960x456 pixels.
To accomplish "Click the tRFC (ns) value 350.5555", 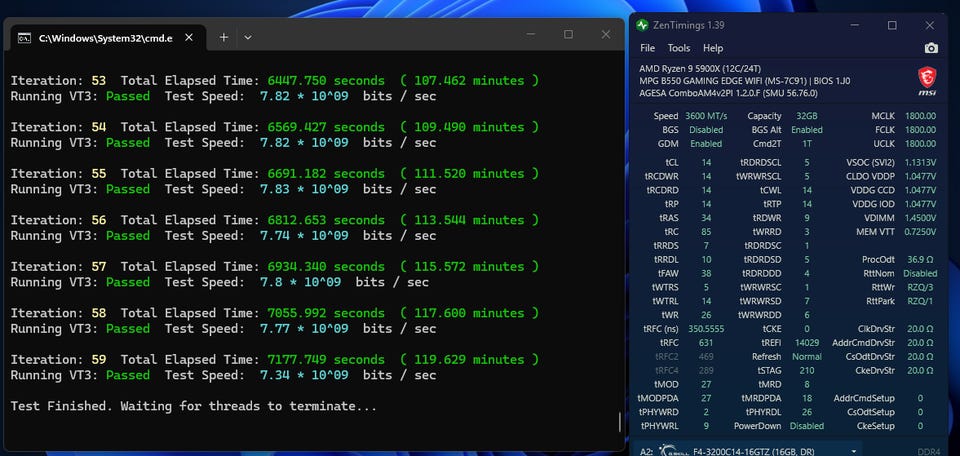I will (x=706, y=329).
